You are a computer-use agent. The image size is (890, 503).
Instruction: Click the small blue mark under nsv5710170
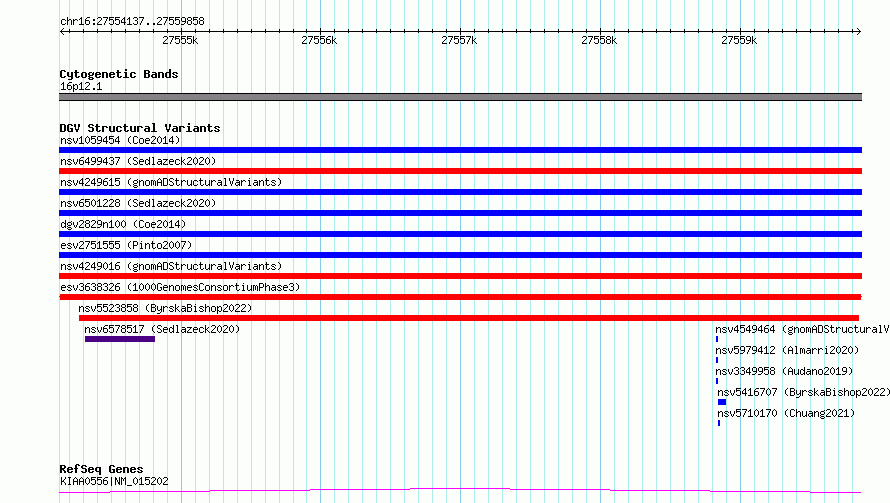tap(719, 423)
